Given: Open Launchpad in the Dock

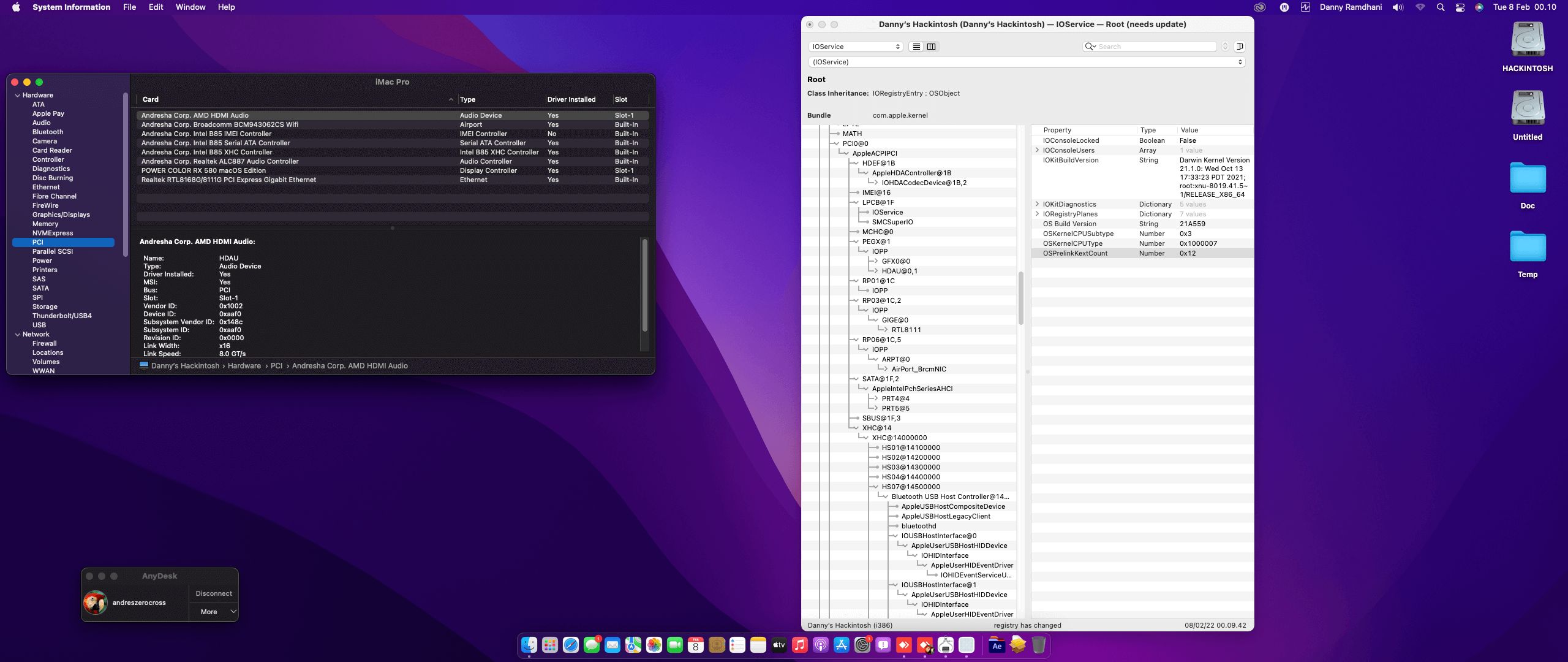Looking at the screenshot, I should pyautogui.click(x=550, y=645).
